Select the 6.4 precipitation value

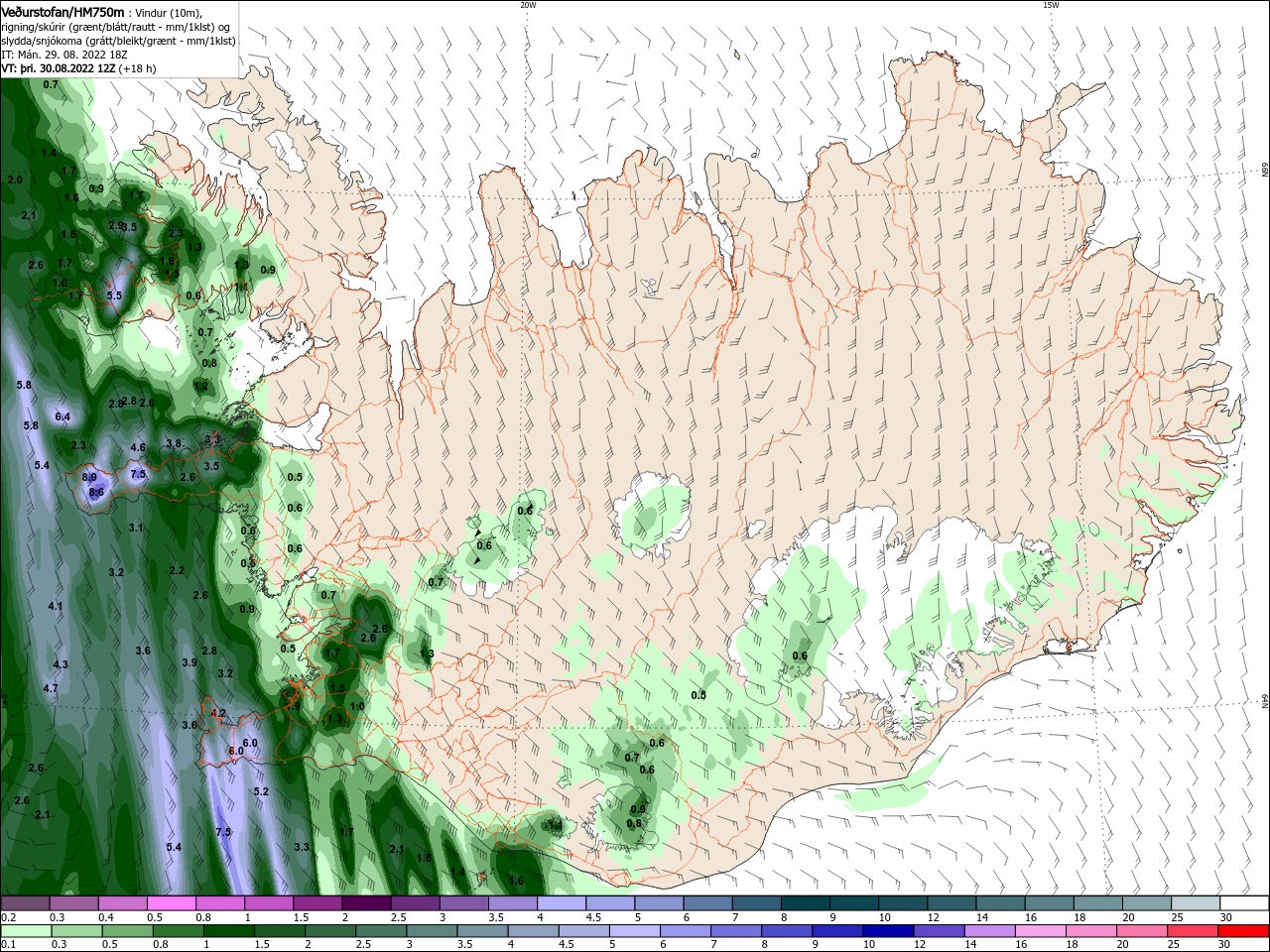(63, 416)
